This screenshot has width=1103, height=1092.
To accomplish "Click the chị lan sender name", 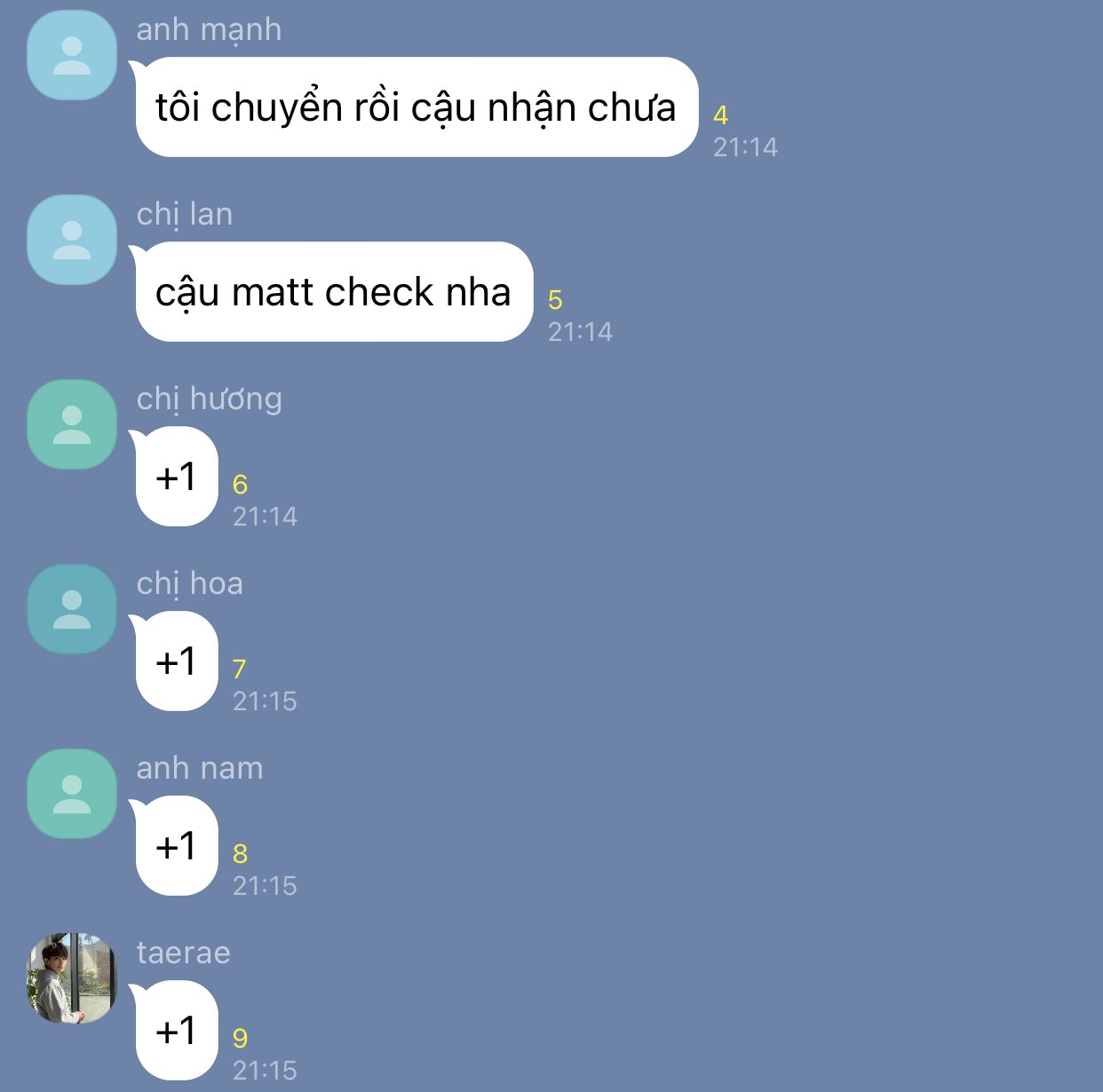I will coord(185,215).
